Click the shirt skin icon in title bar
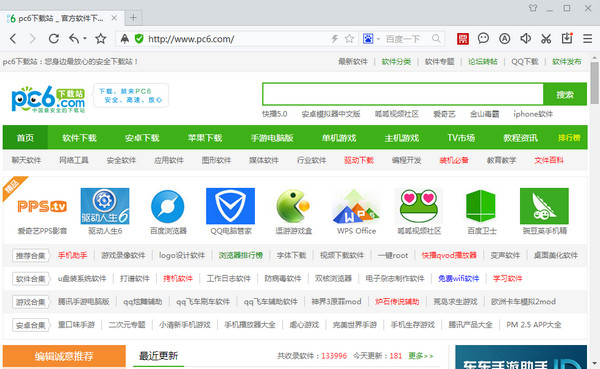The image size is (600, 369). 533,8
